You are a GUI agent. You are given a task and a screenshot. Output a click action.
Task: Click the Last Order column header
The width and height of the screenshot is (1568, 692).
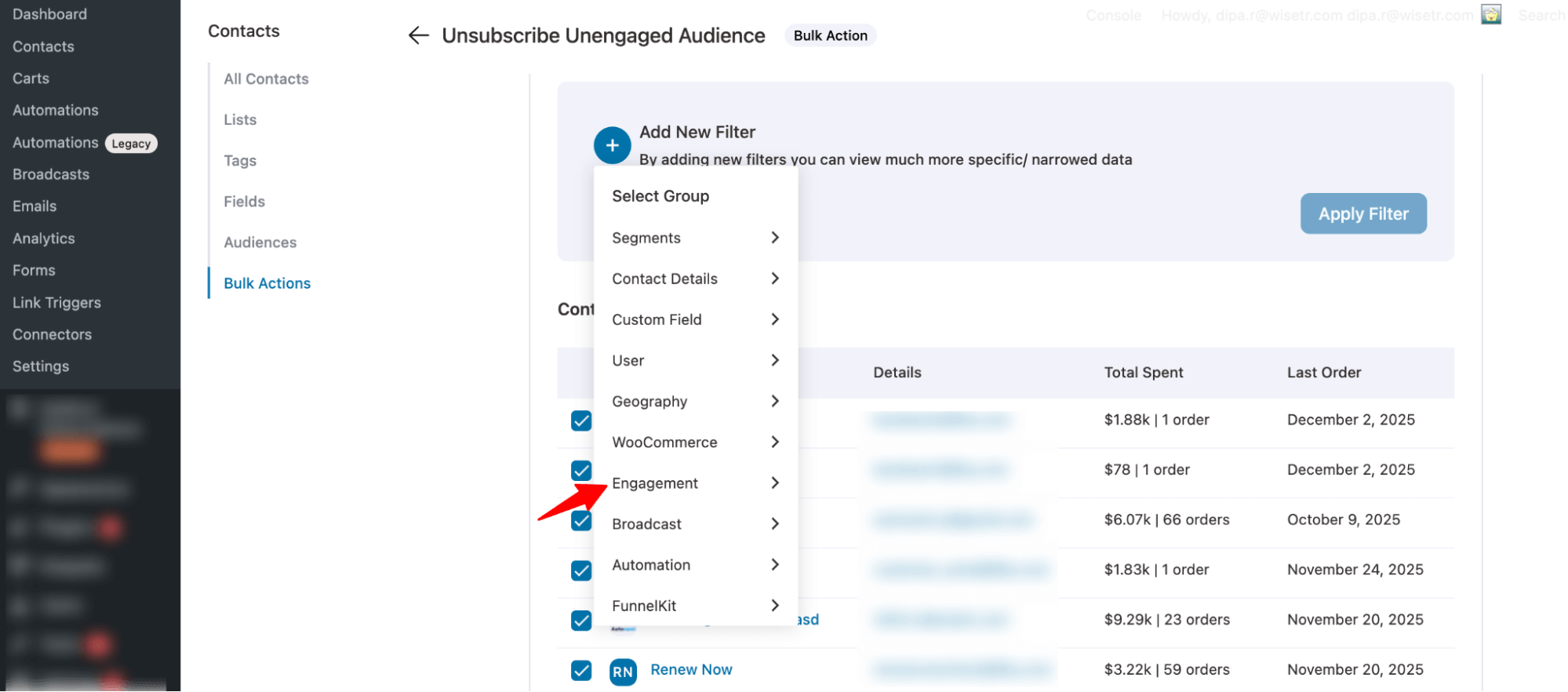(x=1323, y=373)
